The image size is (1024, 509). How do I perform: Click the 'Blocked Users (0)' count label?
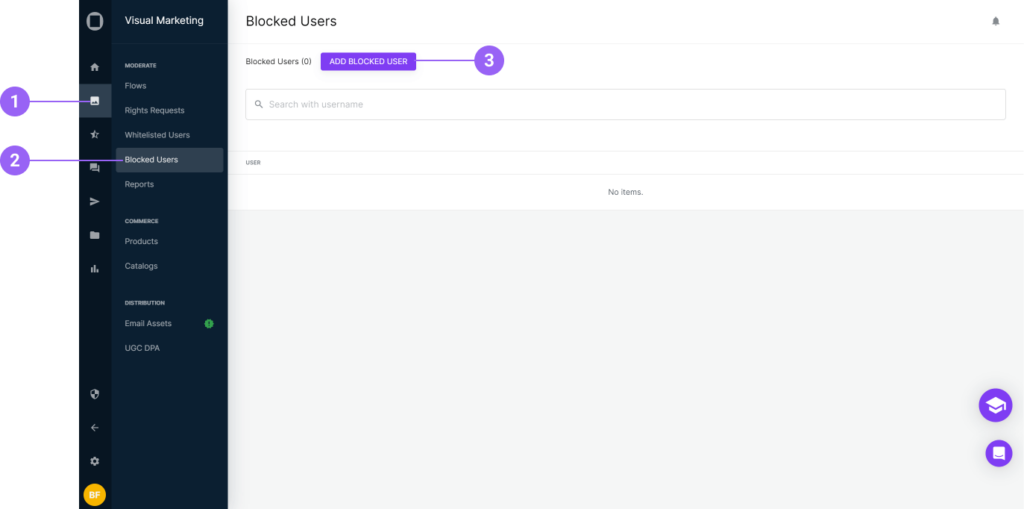(x=278, y=61)
